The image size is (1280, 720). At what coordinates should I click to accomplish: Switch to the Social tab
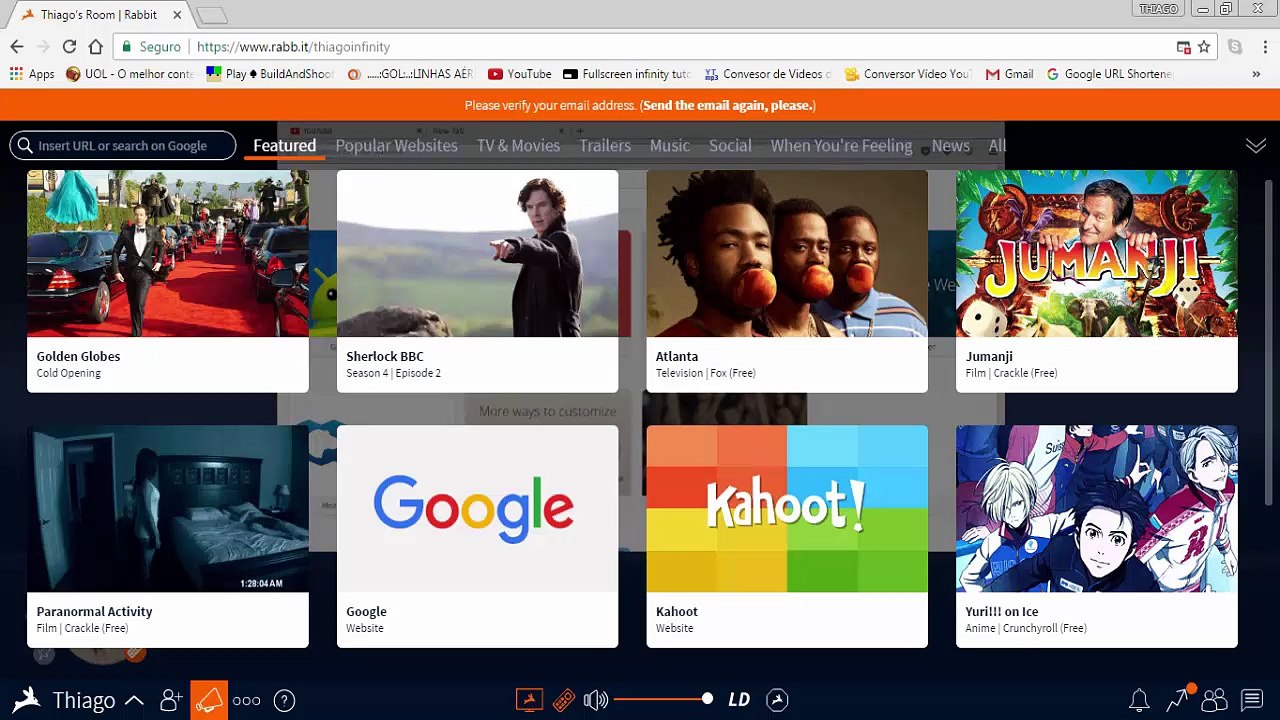coord(730,146)
